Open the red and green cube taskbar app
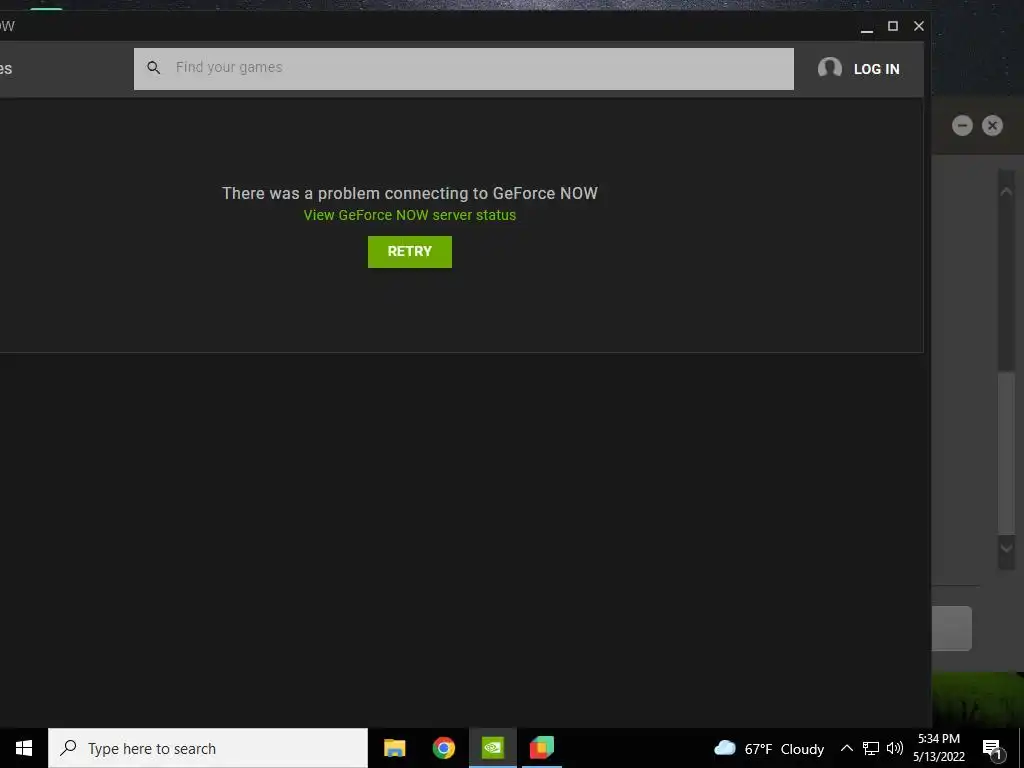Viewport: 1024px width, 768px height. (541, 748)
